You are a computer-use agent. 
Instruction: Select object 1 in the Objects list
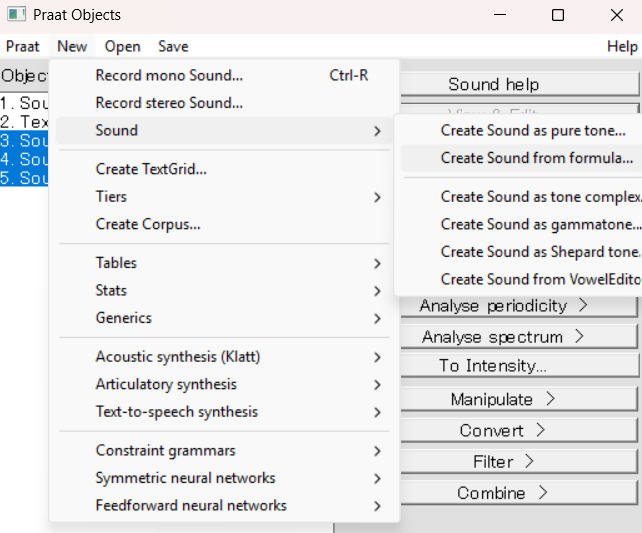24,103
